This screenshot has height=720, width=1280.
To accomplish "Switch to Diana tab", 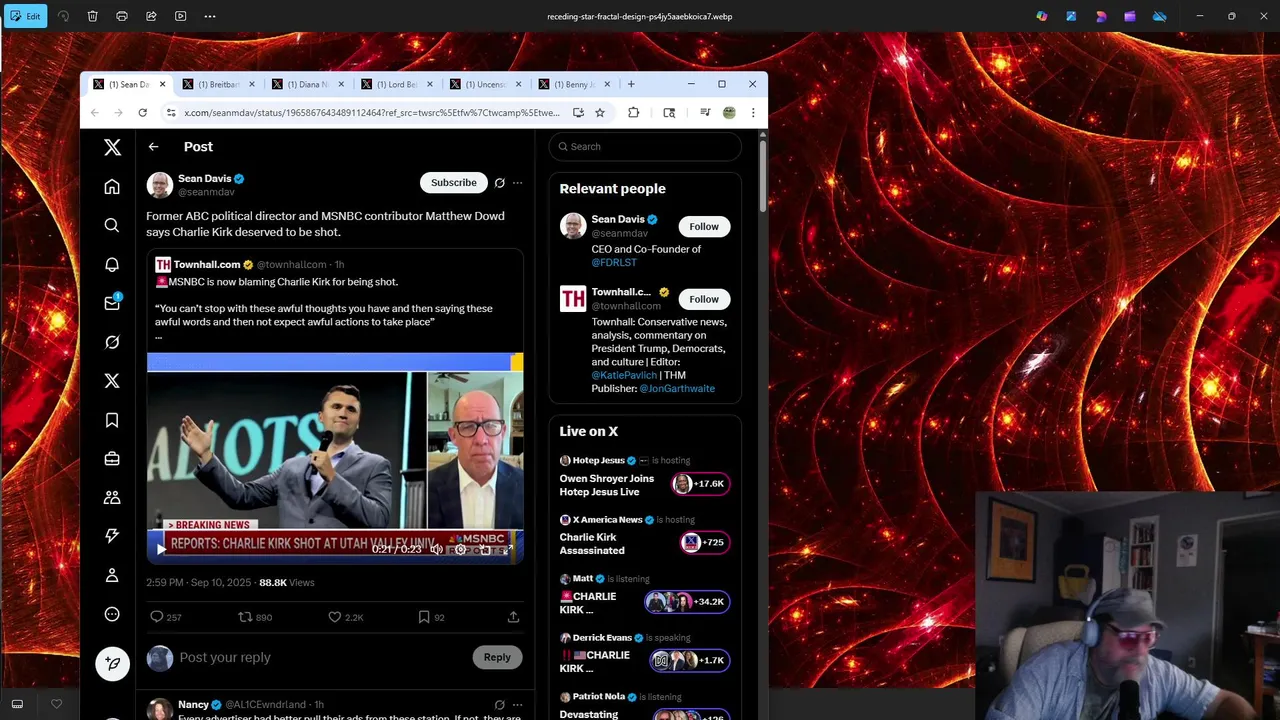I will pyautogui.click(x=306, y=84).
